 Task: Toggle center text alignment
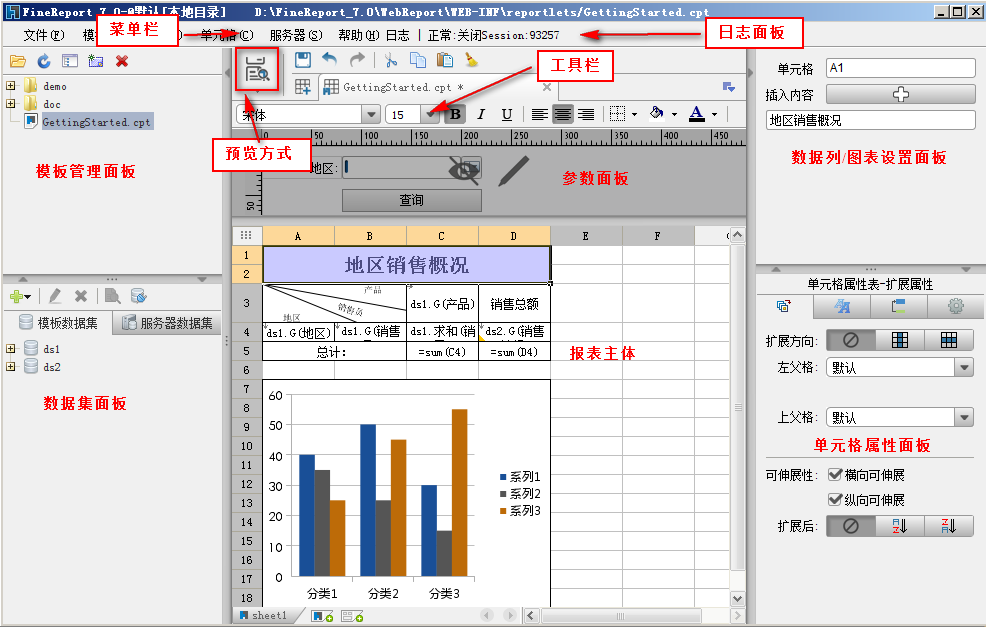563,114
